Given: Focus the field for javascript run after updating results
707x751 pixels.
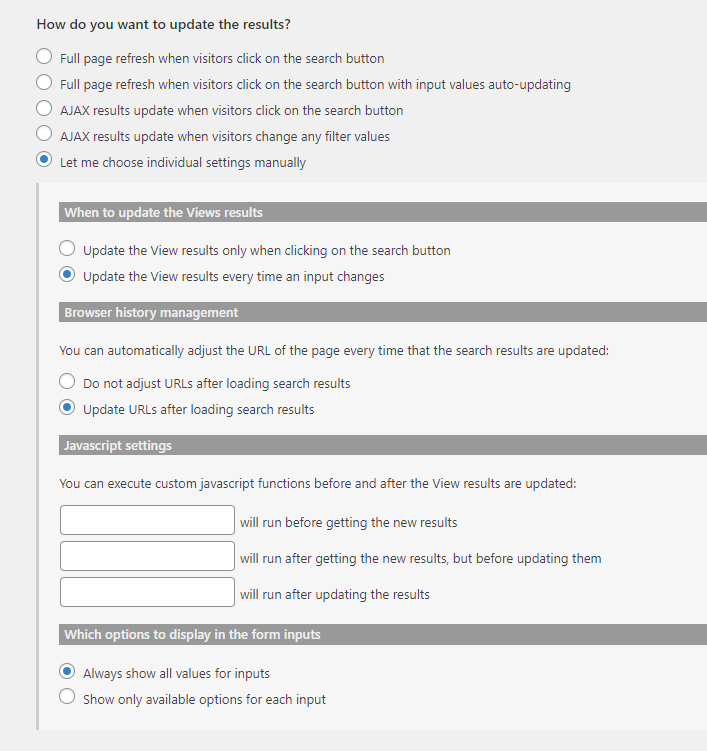Looking at the screenshot, I should pyautogui.click(x=148, y=592).
